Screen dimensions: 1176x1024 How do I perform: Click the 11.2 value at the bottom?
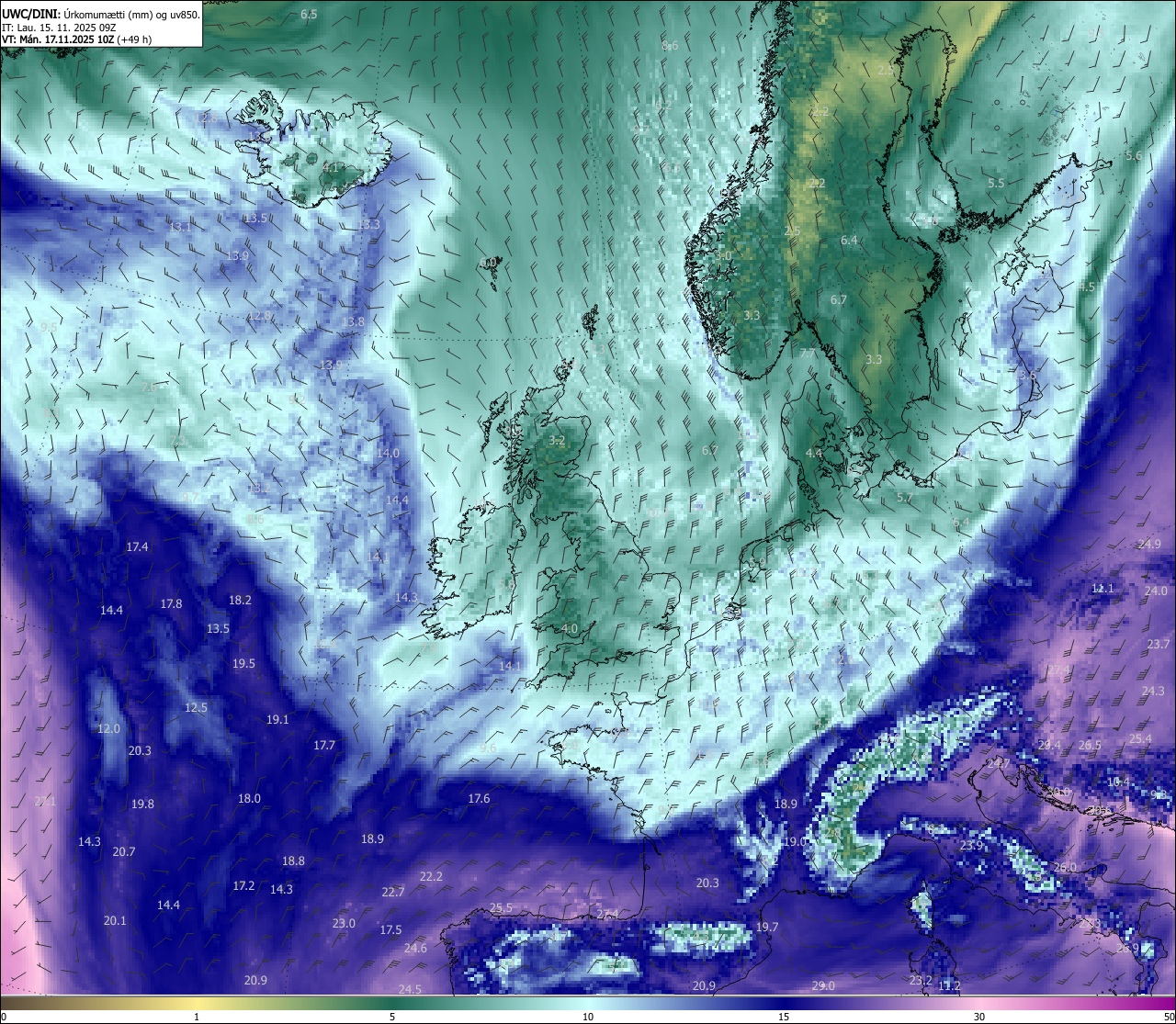[950, 985]
